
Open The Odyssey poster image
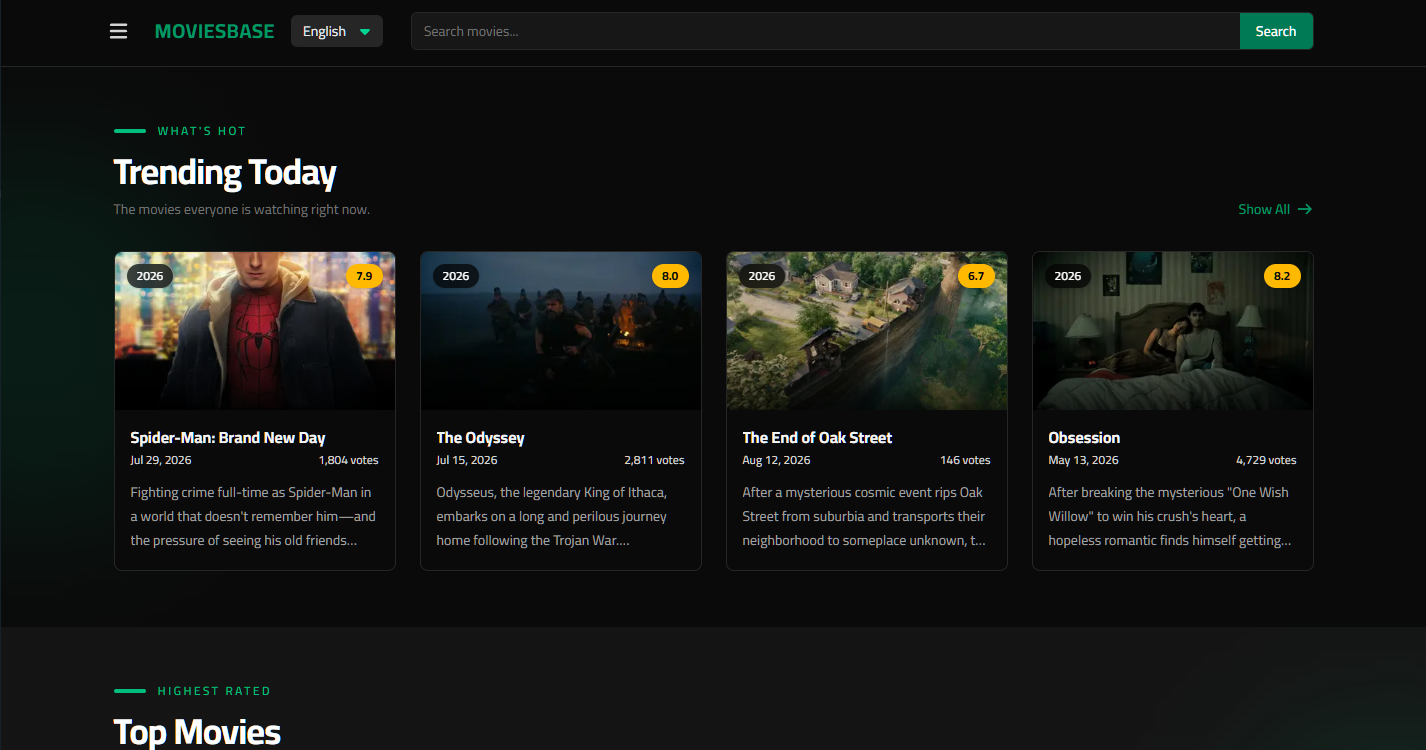coord(561,331)
